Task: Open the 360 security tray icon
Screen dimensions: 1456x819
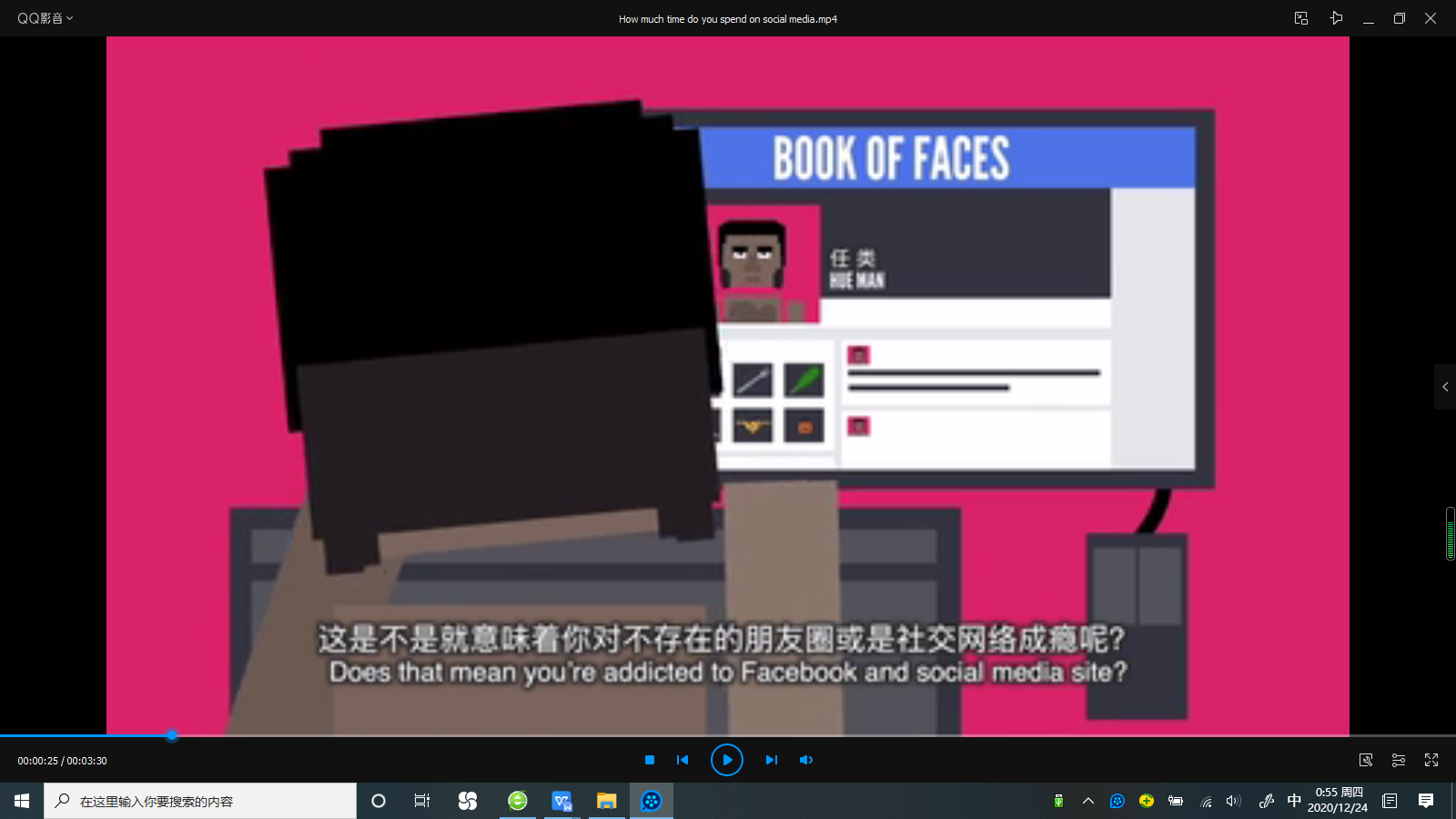Action: click(x=1147, y=801)
